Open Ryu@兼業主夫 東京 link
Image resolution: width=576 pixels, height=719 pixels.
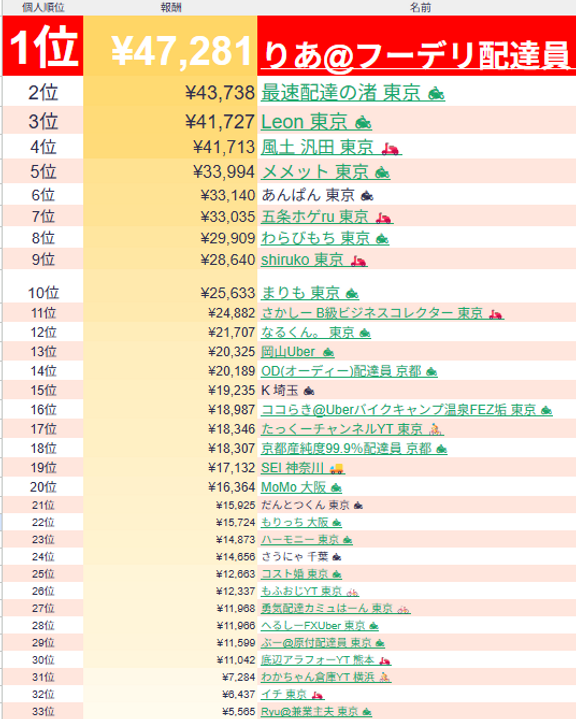point(316,712)
